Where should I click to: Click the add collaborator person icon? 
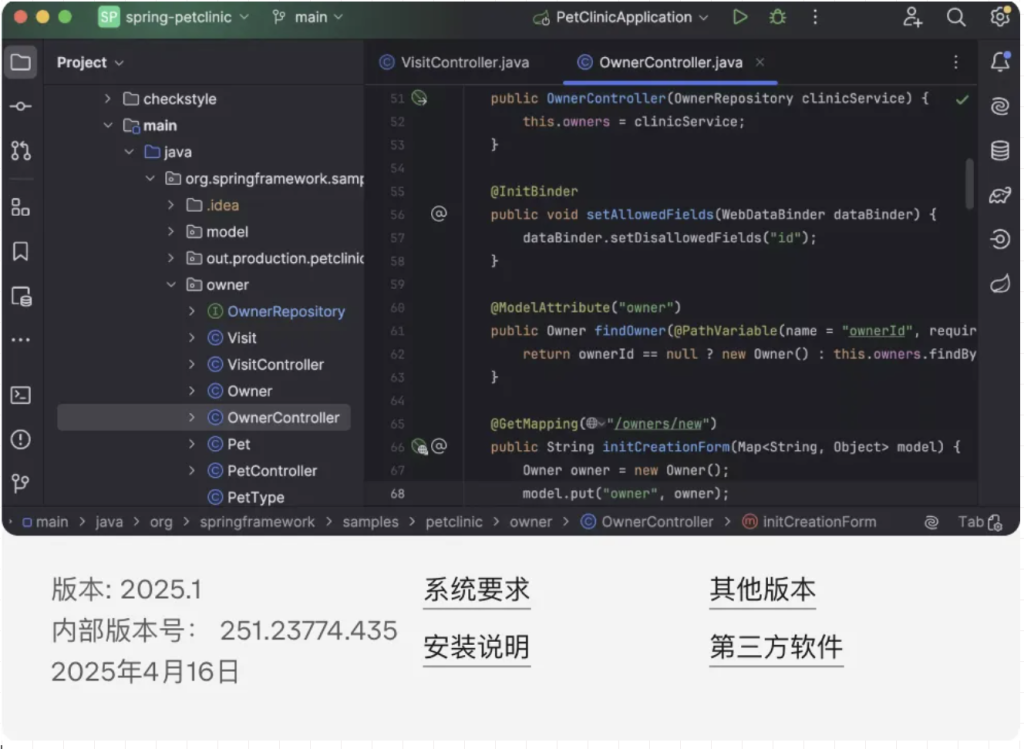click(x=912, y=17)
